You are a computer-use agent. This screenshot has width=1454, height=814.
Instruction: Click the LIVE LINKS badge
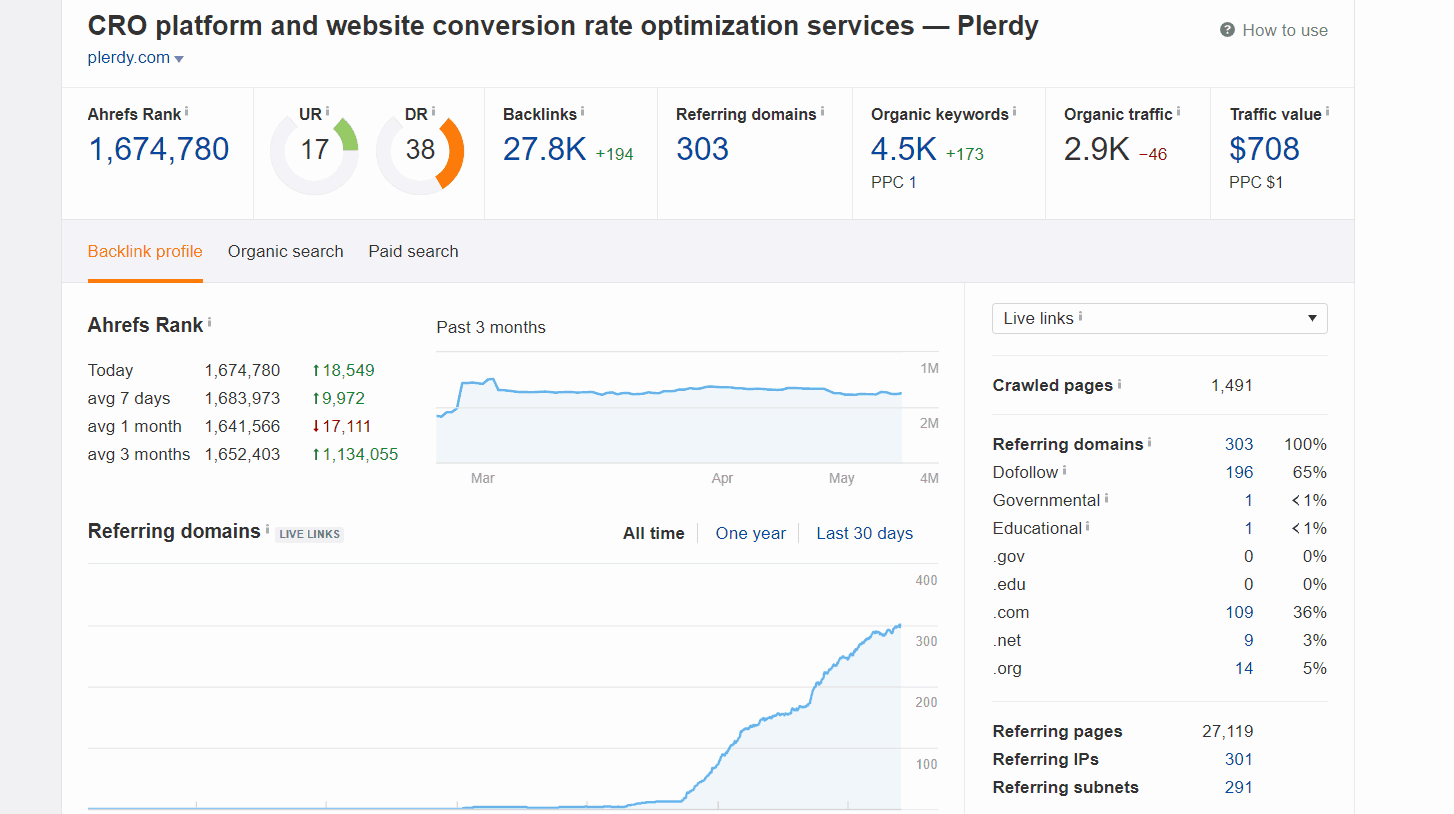point(310,534)
